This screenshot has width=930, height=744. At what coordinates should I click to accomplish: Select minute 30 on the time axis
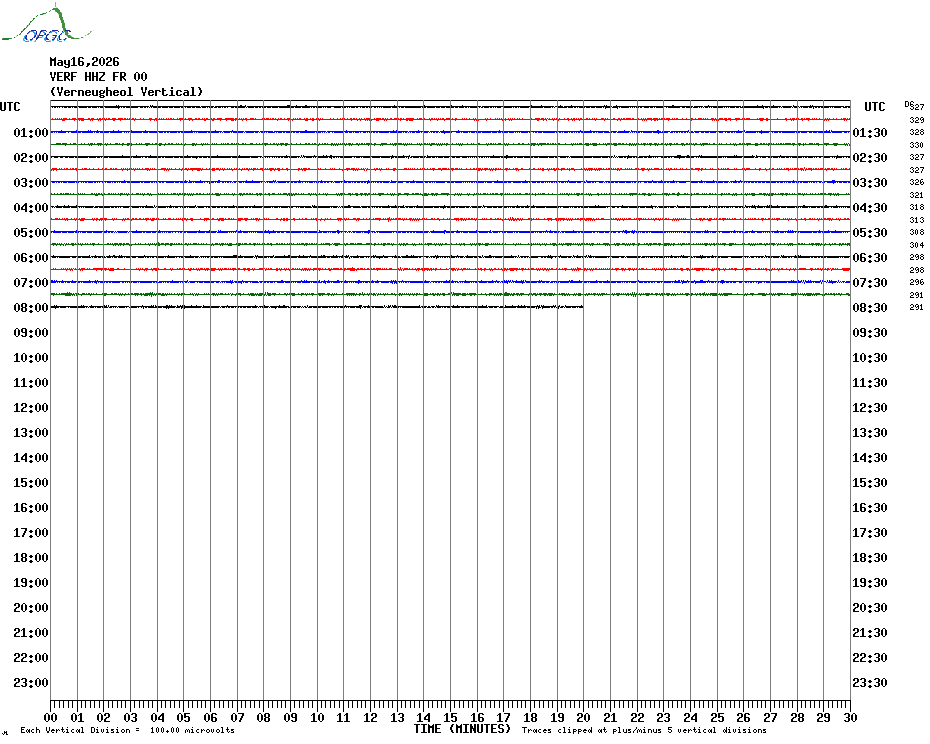click(850, 717)
